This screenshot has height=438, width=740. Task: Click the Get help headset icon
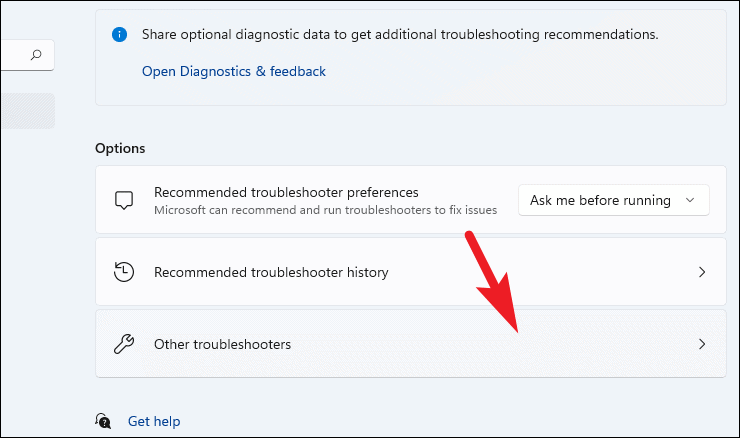103,421
